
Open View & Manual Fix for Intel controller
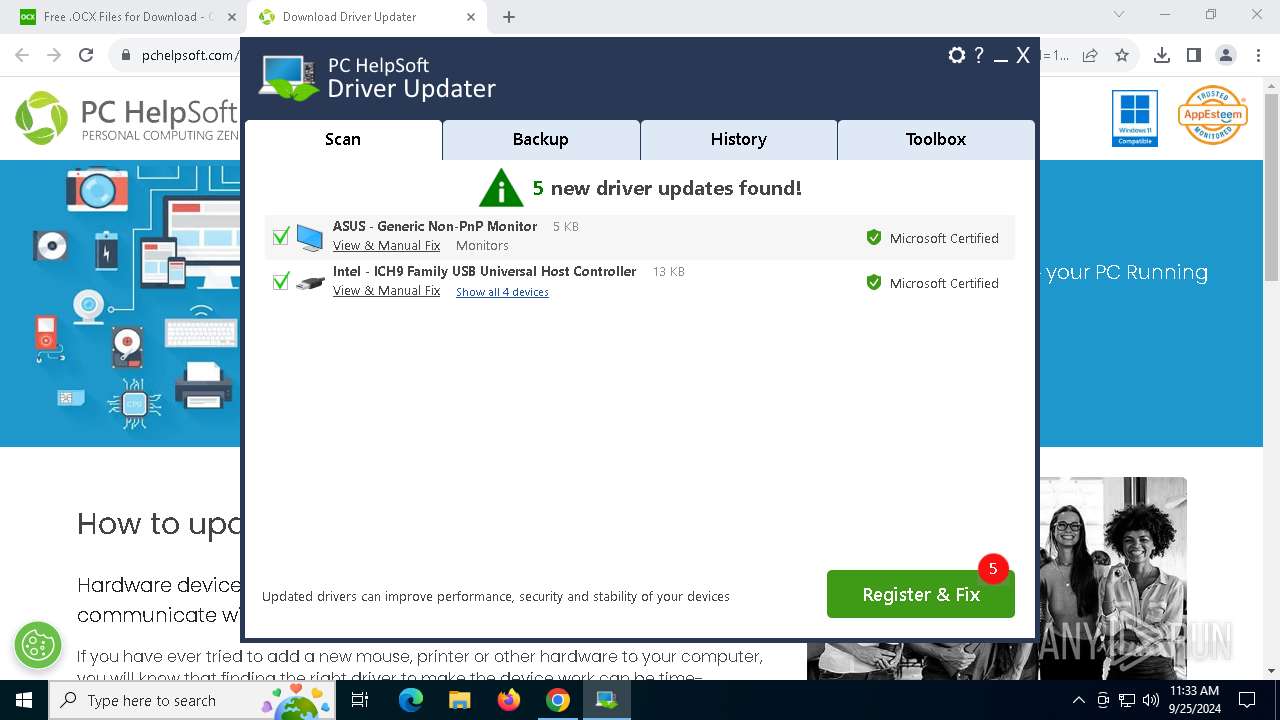coord(386,291)
